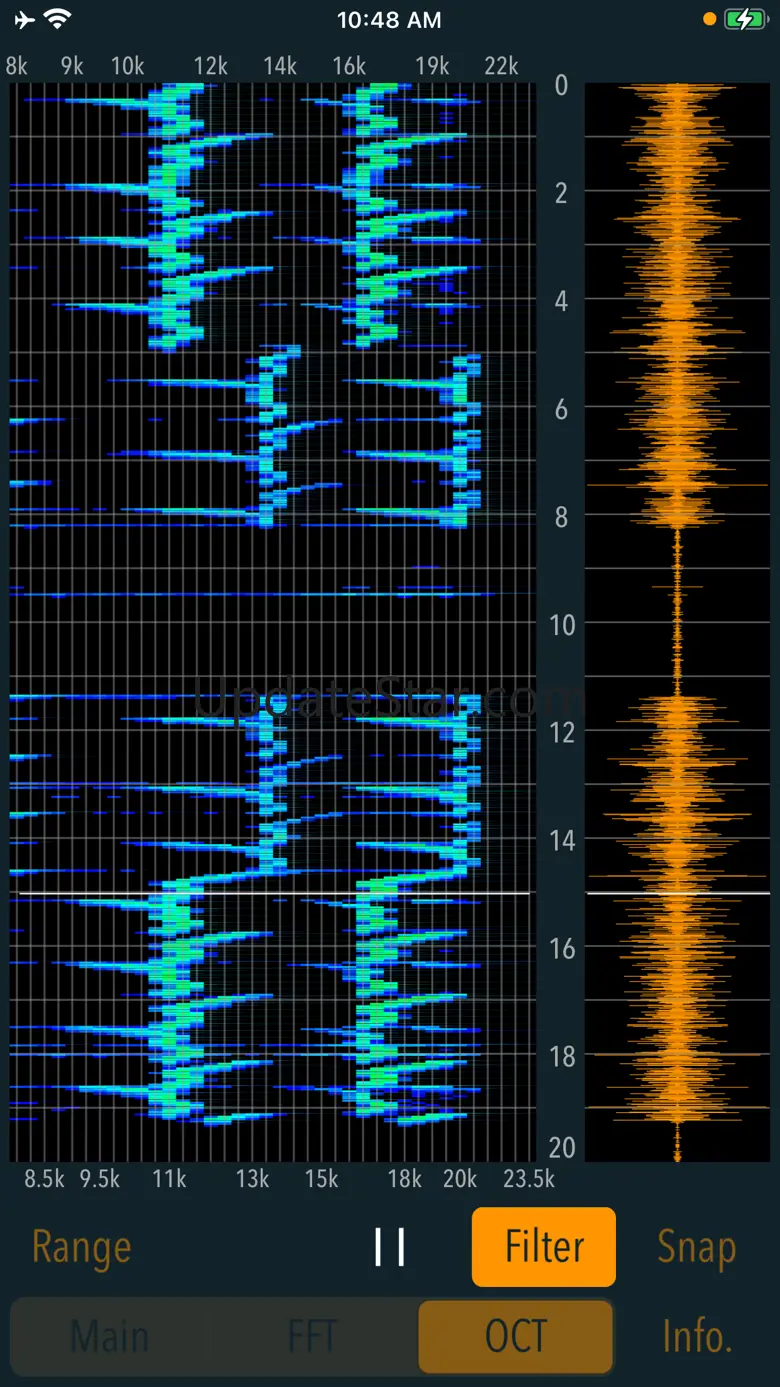Image resolution: width=780 pixels, height=1387 pixels.
Task: Pause the spectrogram with the pause button
Action: (x=389, y=1247)
